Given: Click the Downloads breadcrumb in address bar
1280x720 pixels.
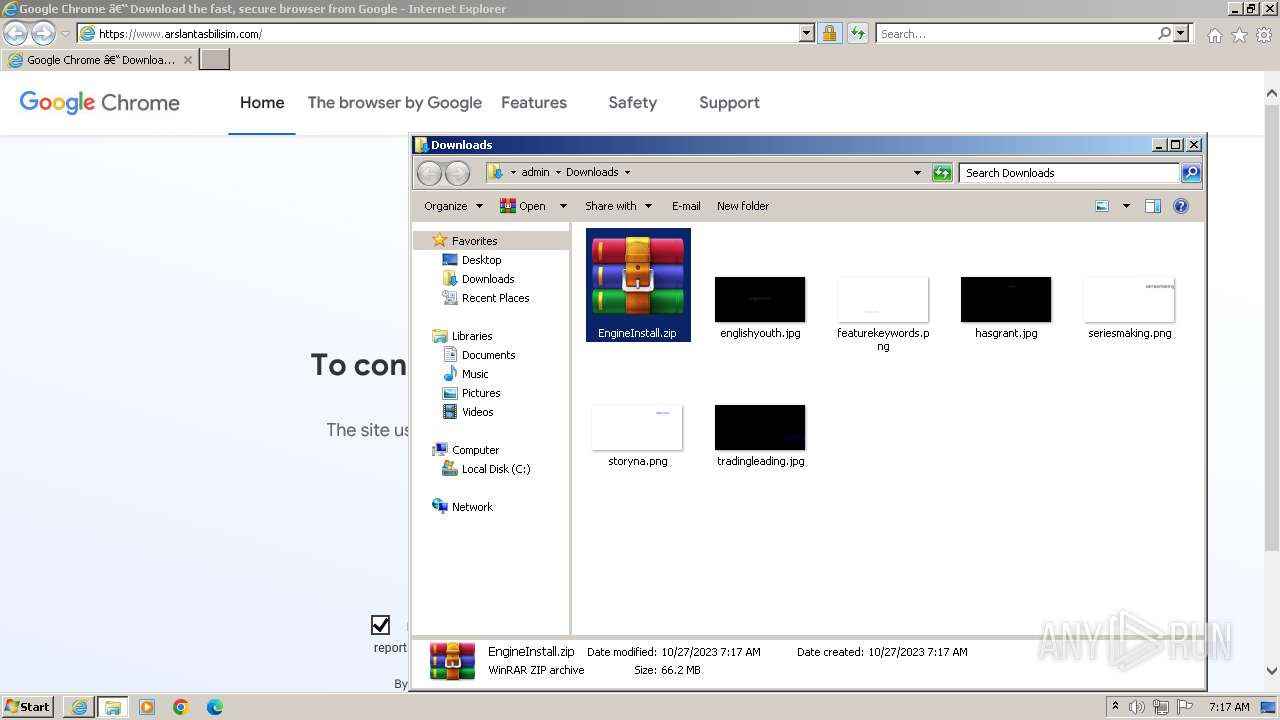Looking at the screenshot, I should coord(592,172).
